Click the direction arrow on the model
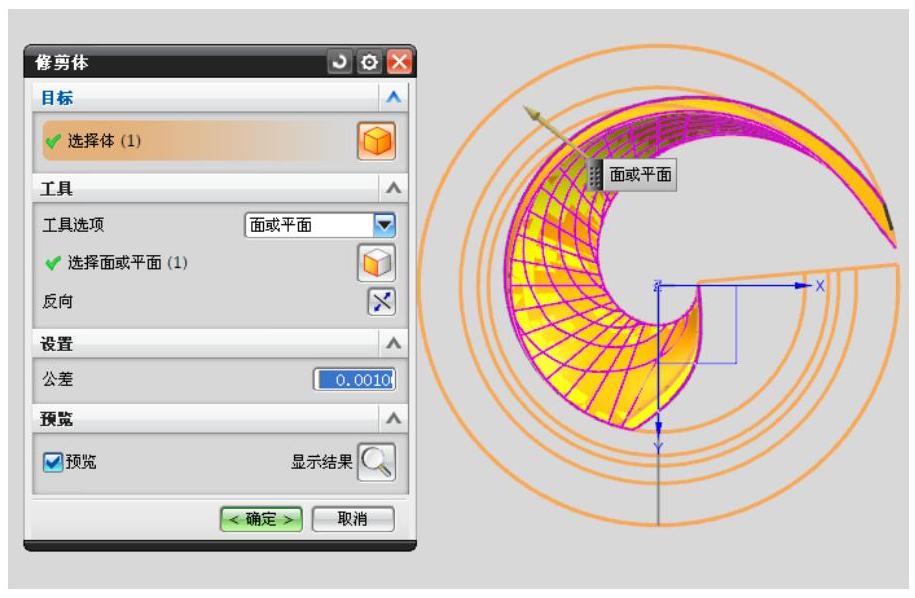The image size is (915, 598). [x=554, y=131]
